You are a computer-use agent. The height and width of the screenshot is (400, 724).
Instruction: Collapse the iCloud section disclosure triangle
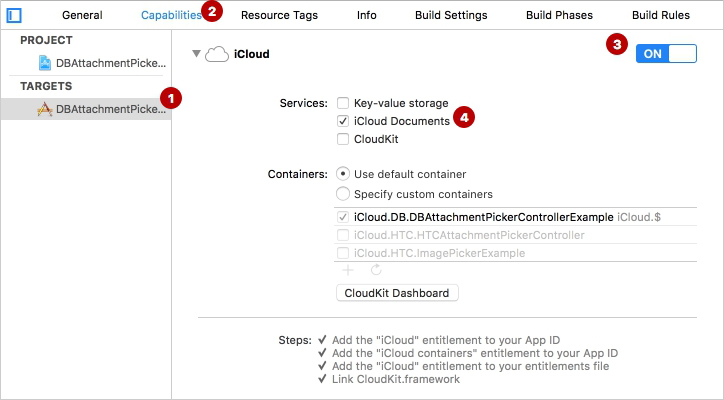point(196,54)
